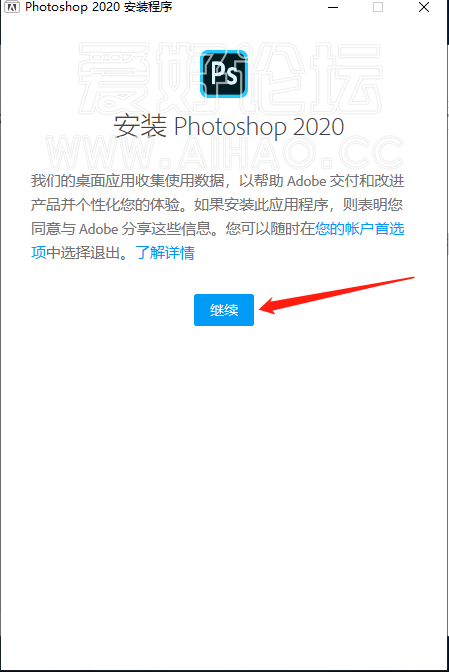Click the phrase 我们的桌面应用收集使用数据
The width and height of the screenshot is (449, 672).
pos(128,180)
